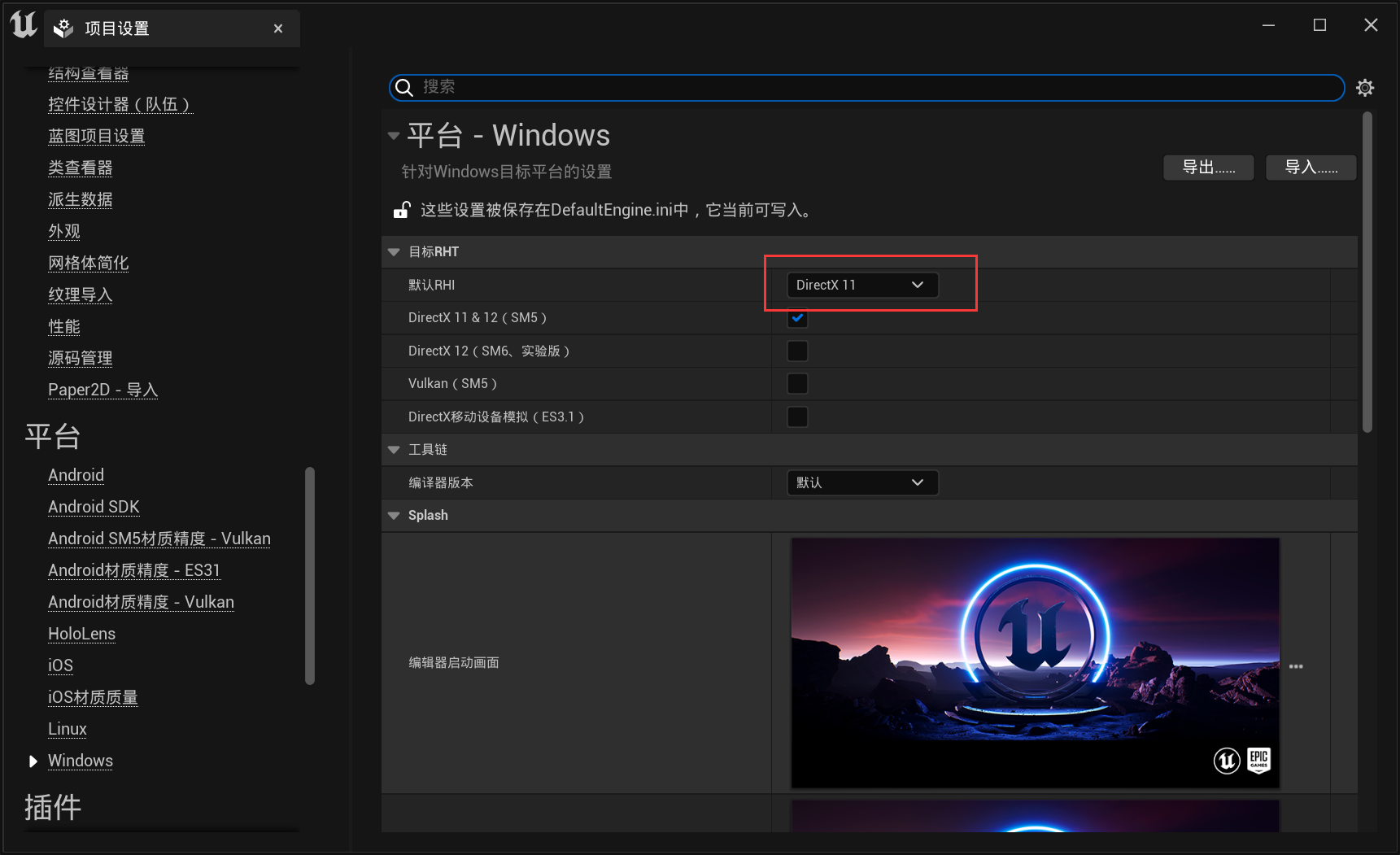Select Android材质精度 - ES31
1400x855 pixels.
click(134, 570)
